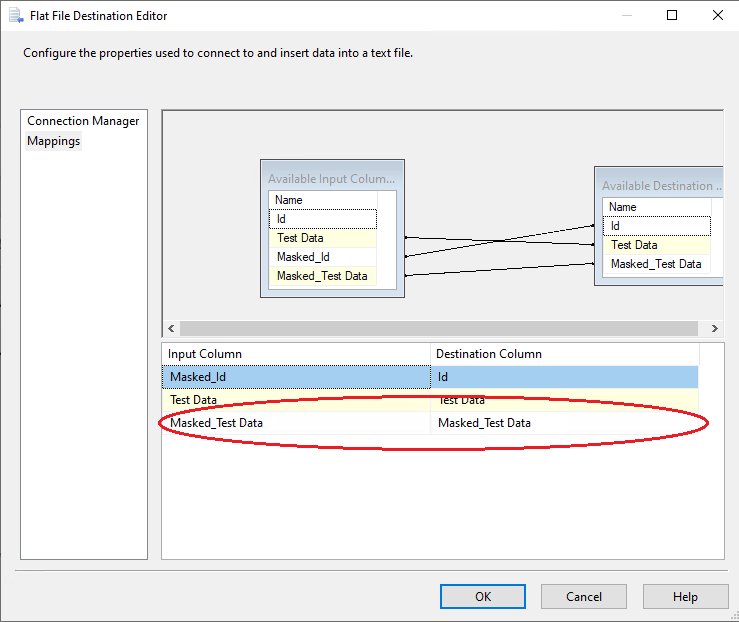
Task: Select Id in Available Input Columns
Action: 323,219
